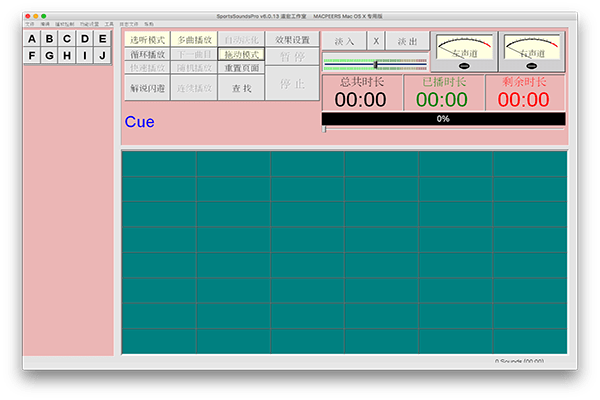The image size is (600, 400).
Task: Open 效果设置 effect settings
Action: (x=292, y=40)
